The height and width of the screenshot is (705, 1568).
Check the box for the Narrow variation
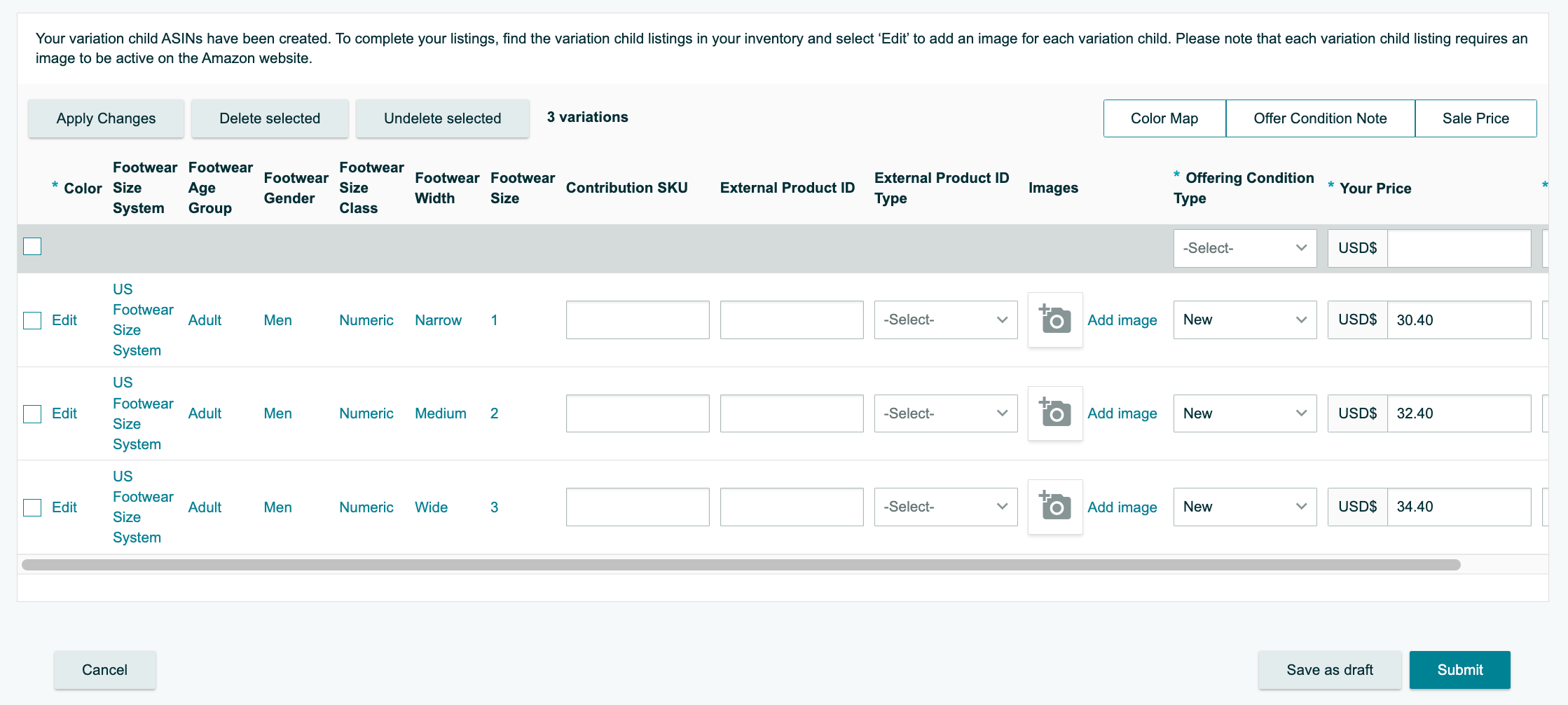[32, 320]
